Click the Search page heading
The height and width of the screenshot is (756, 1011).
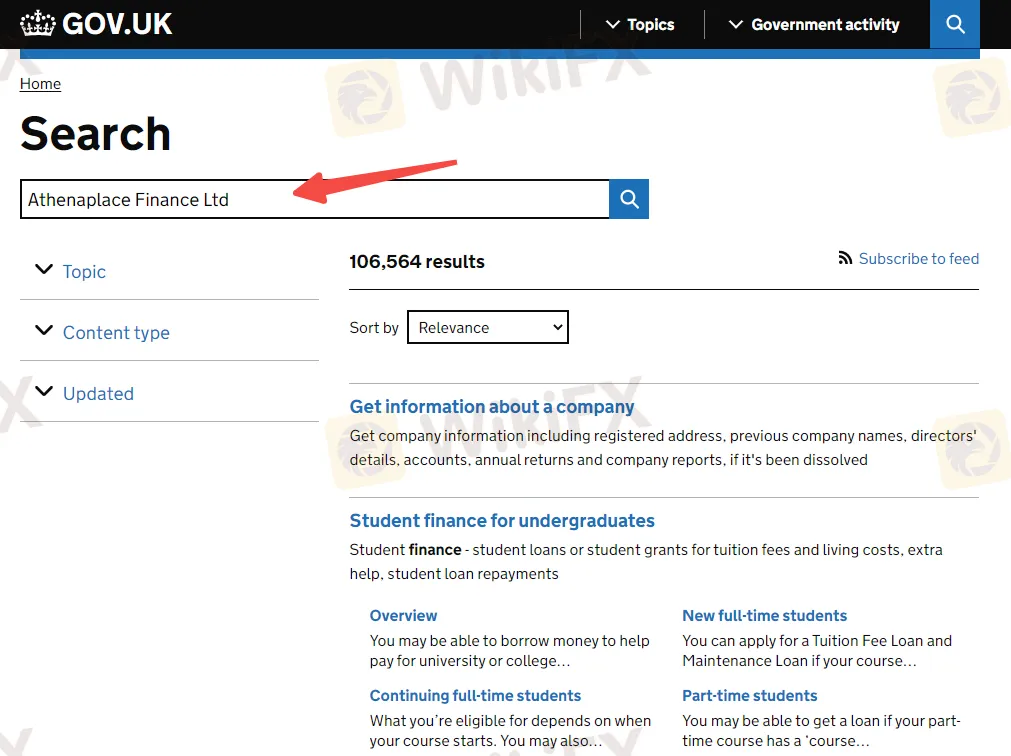tap(95, 134)
